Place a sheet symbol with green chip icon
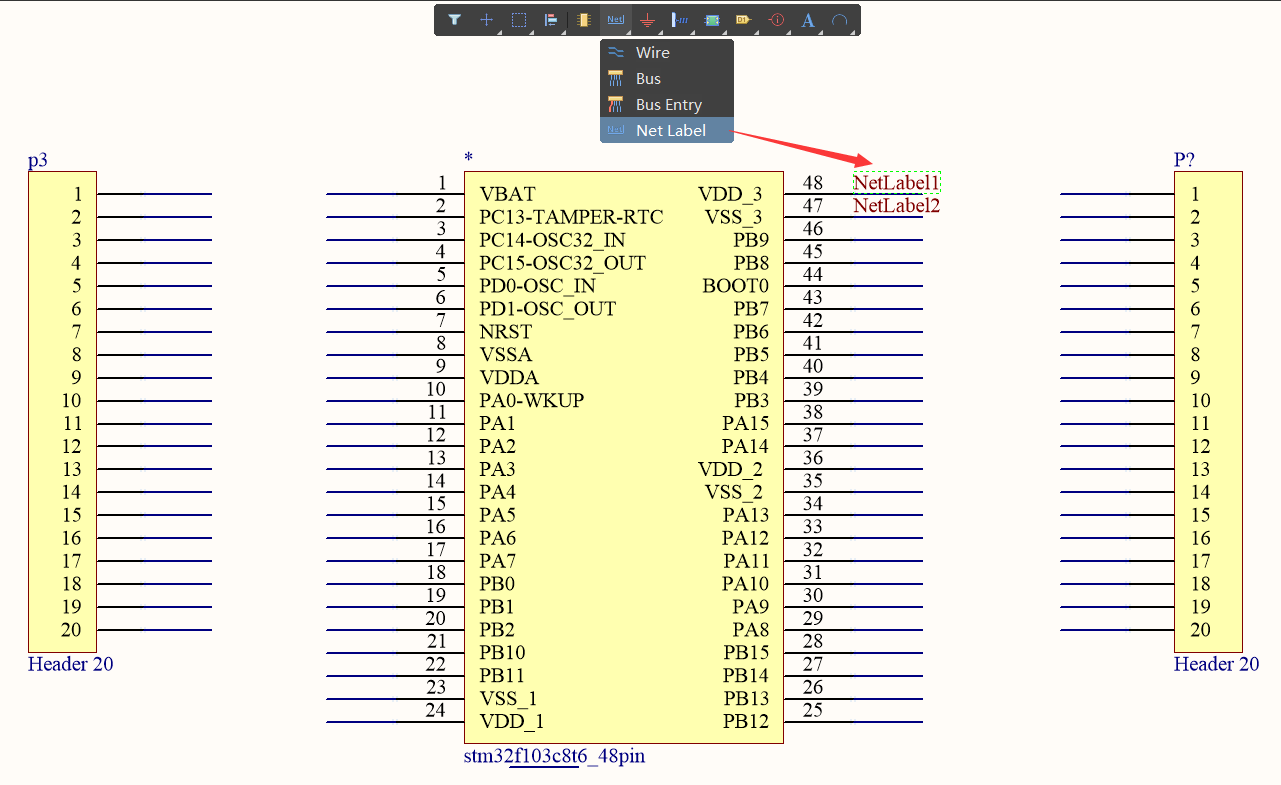The image size is (1281, 785). (x=712, y=20)
